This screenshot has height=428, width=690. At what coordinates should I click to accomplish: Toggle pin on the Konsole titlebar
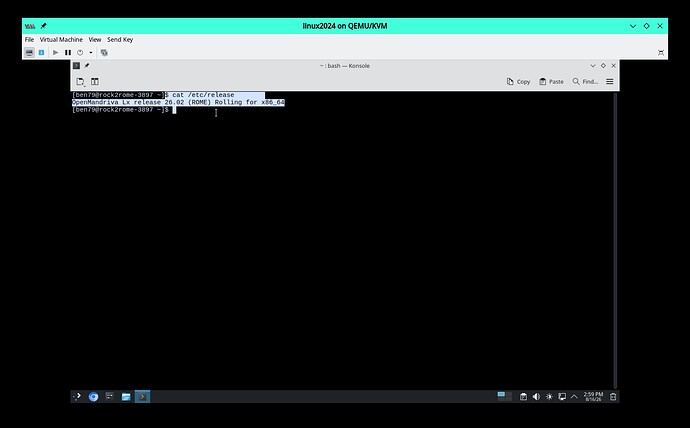pos(87,66)
